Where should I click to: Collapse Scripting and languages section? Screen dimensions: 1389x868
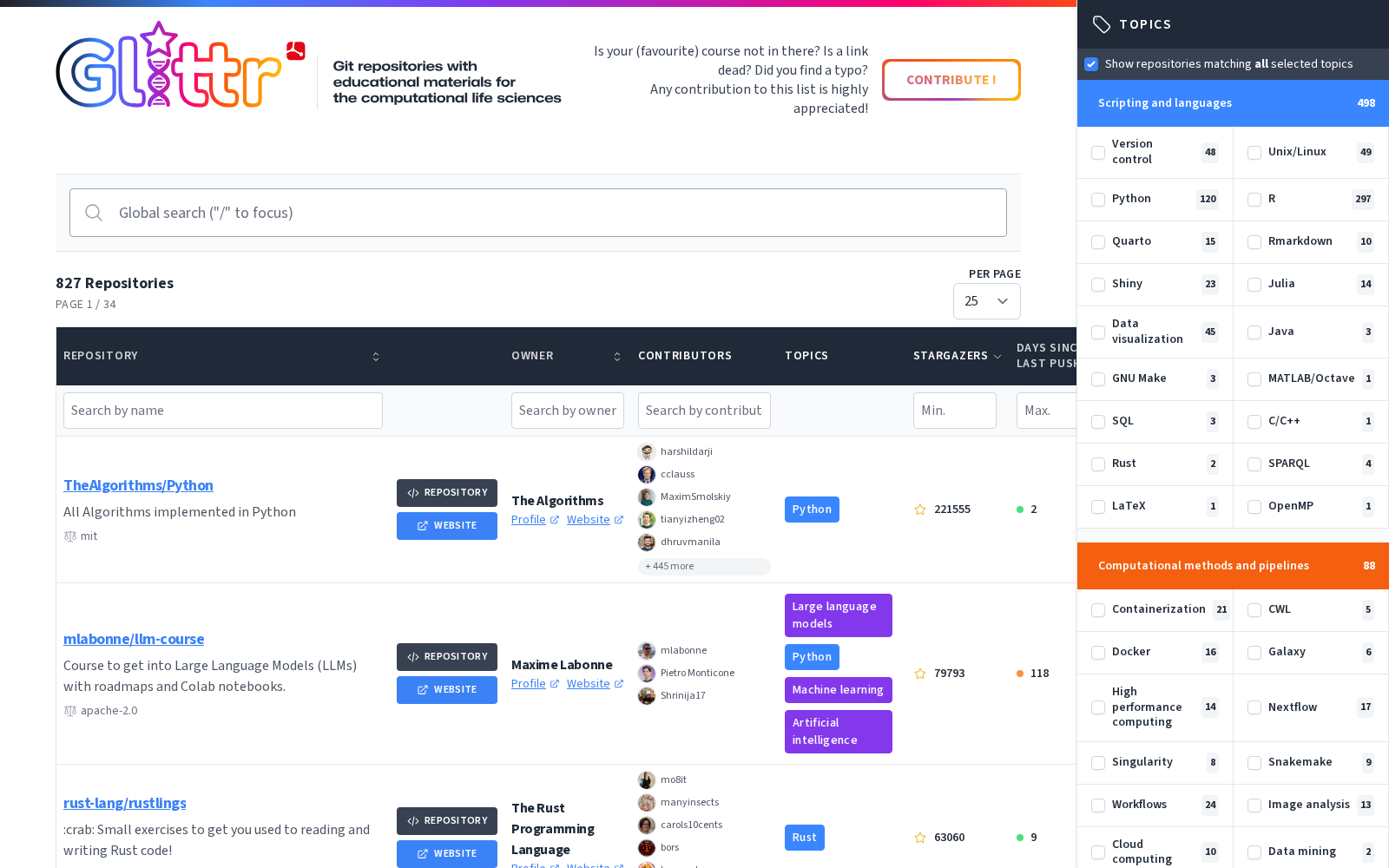coord(1233,103)
